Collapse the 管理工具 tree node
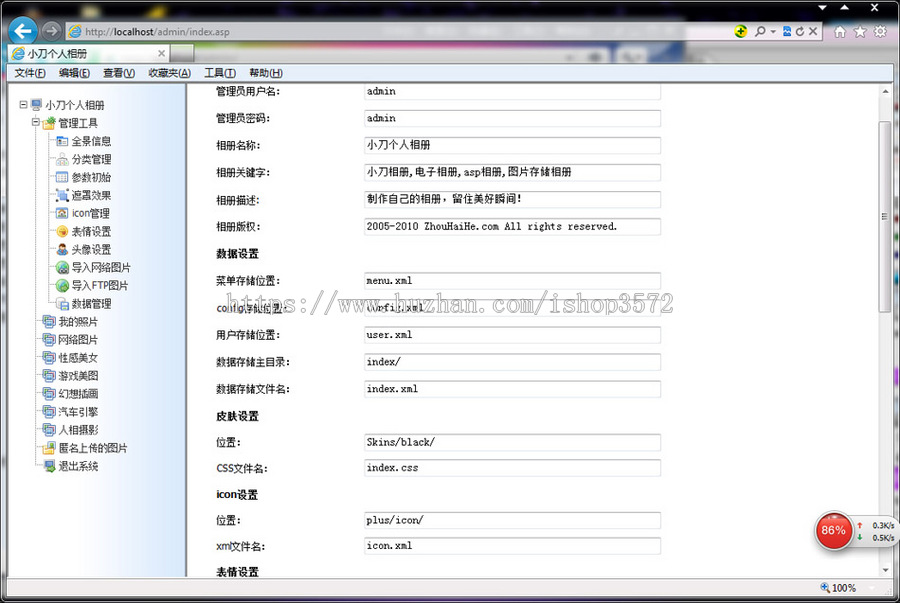Screen dimensions: 900x603 pos(37,122)
